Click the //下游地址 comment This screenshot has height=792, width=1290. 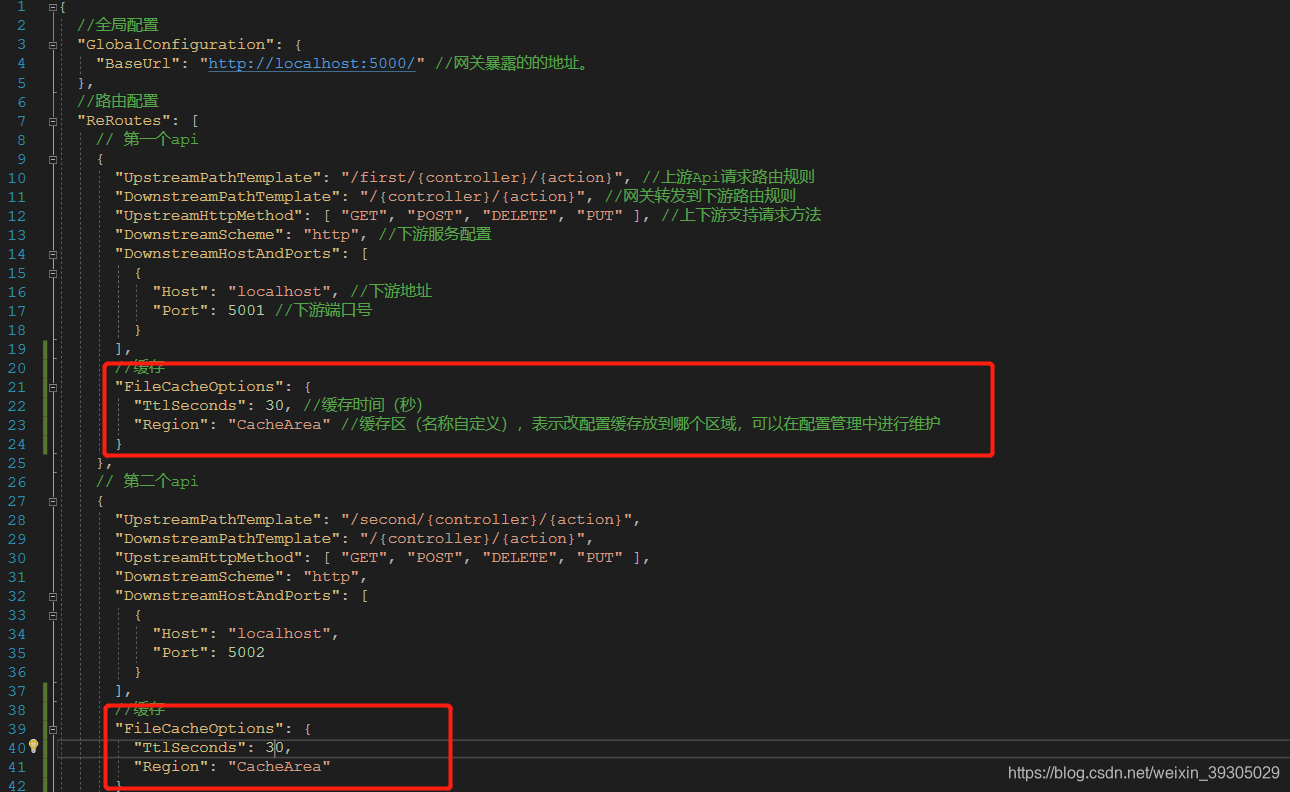coord(391,291)
